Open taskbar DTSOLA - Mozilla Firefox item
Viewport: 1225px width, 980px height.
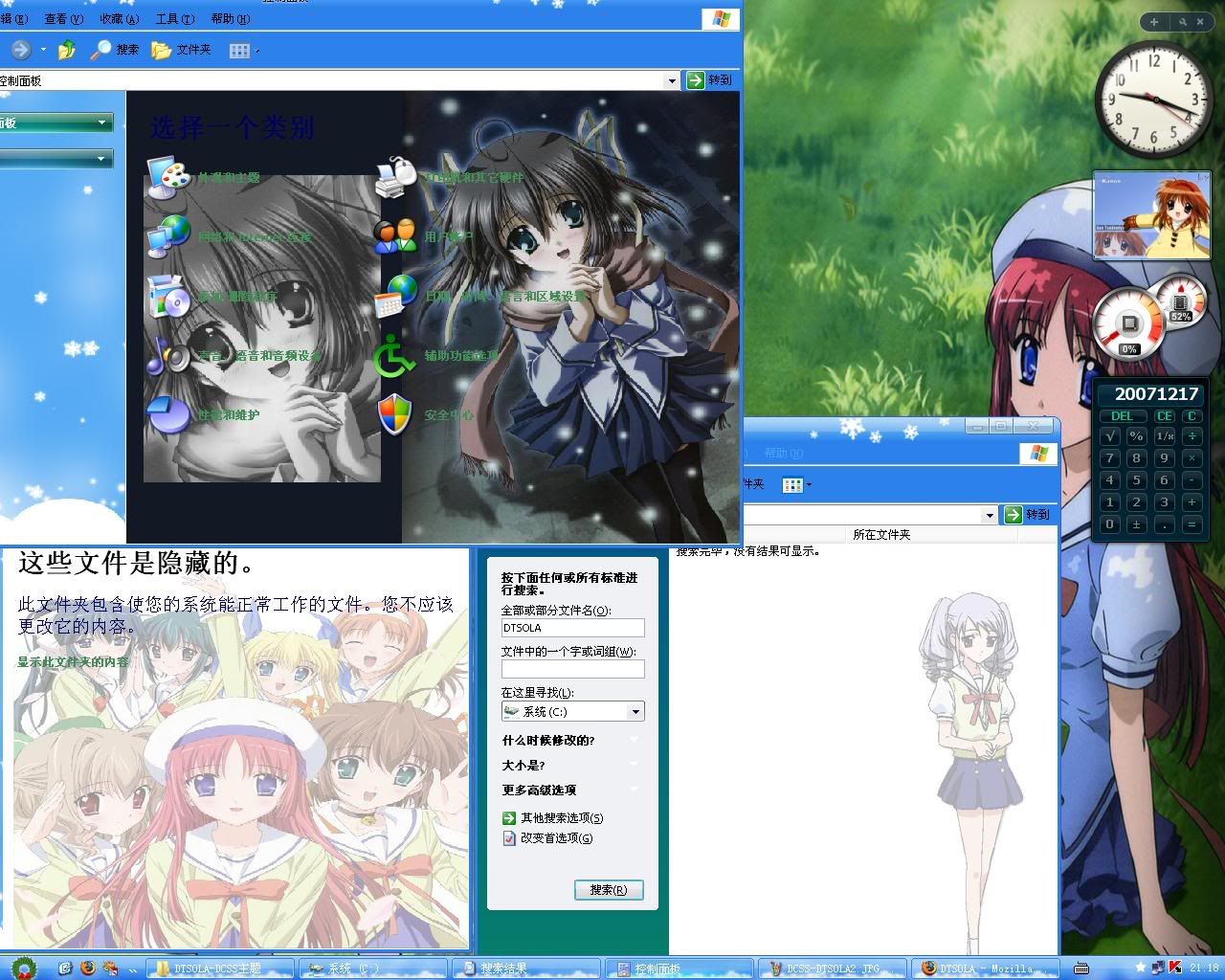[985, 969]
